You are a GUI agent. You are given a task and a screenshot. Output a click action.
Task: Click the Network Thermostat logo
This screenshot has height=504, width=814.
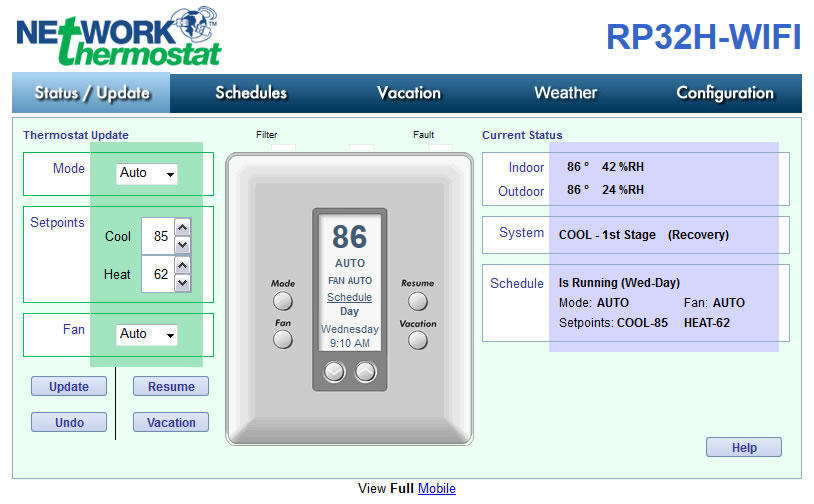point(119,36)
